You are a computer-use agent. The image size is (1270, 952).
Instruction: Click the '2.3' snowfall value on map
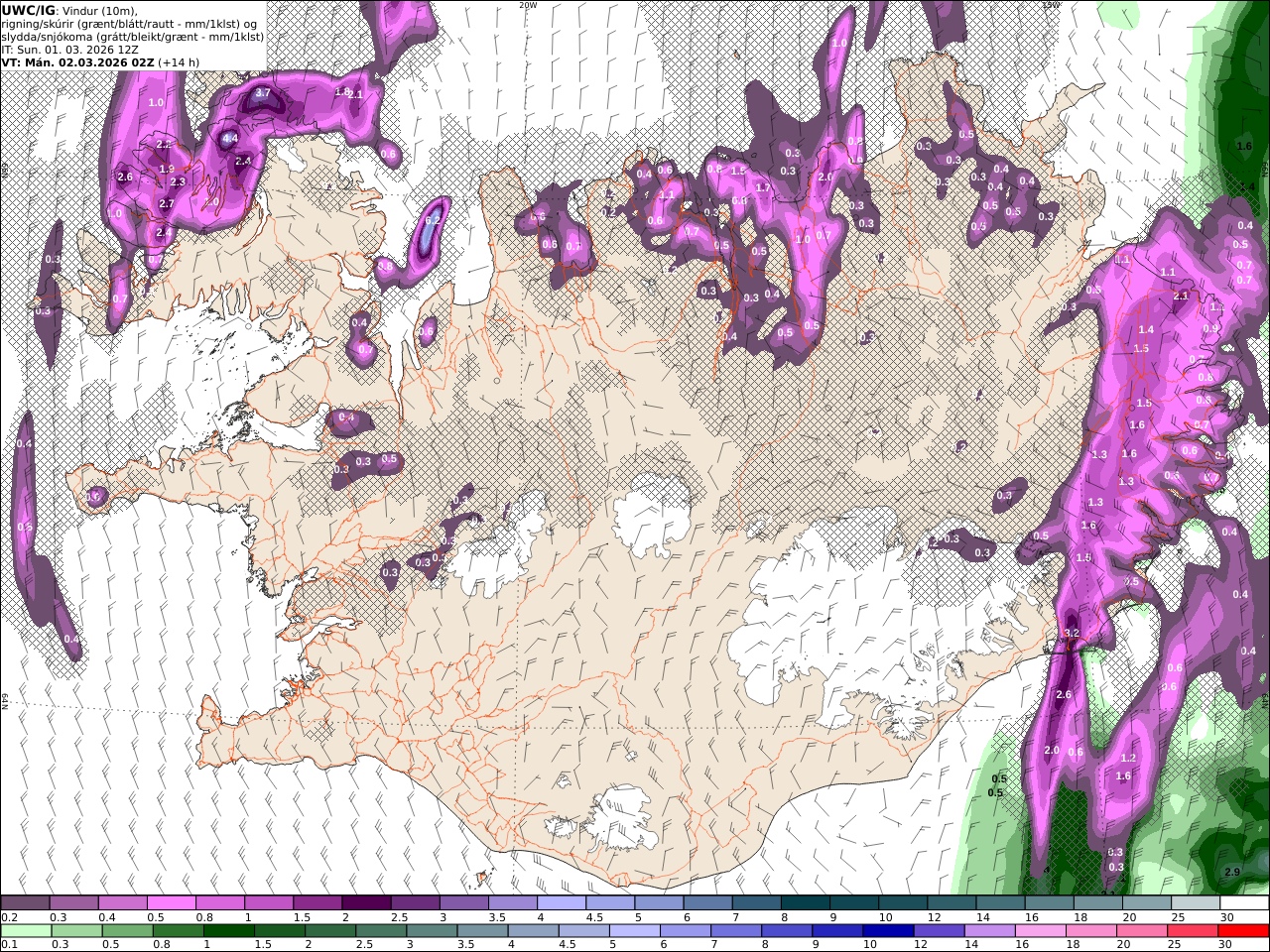point(178,181)
